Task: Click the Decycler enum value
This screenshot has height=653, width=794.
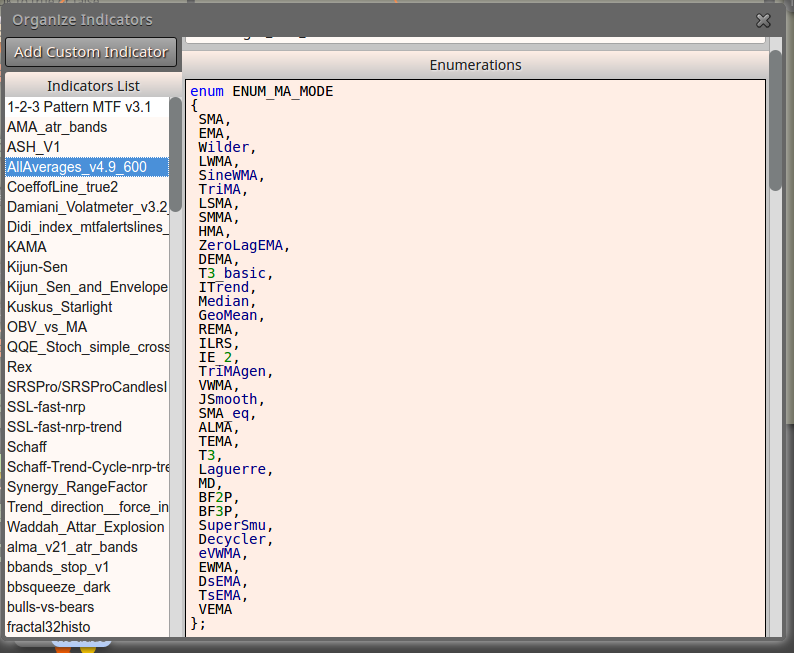Action: [232, 539]
